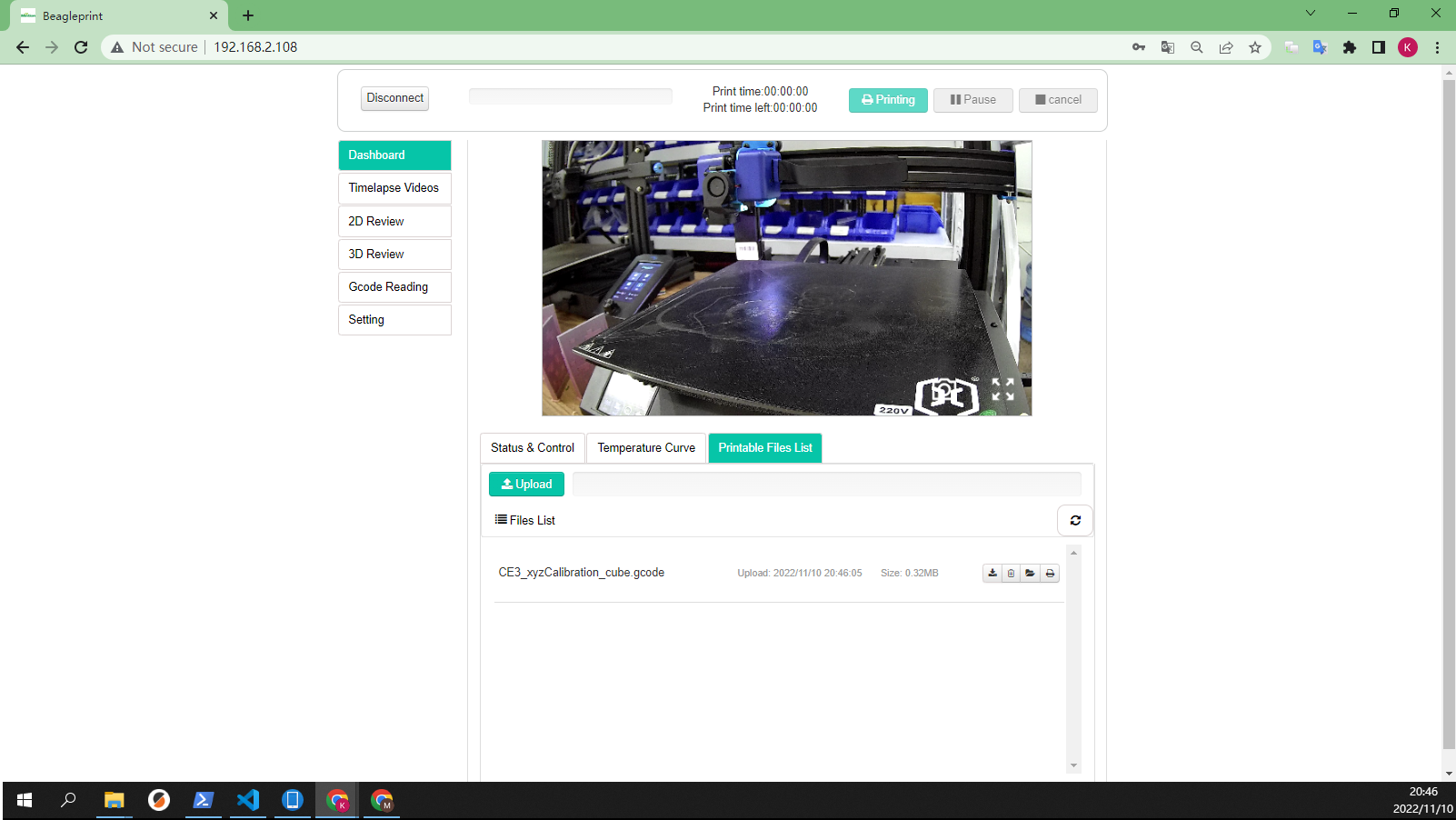The image size is (1456, 820).
Task: Cancel the active print job
Action: (1058, 100)
